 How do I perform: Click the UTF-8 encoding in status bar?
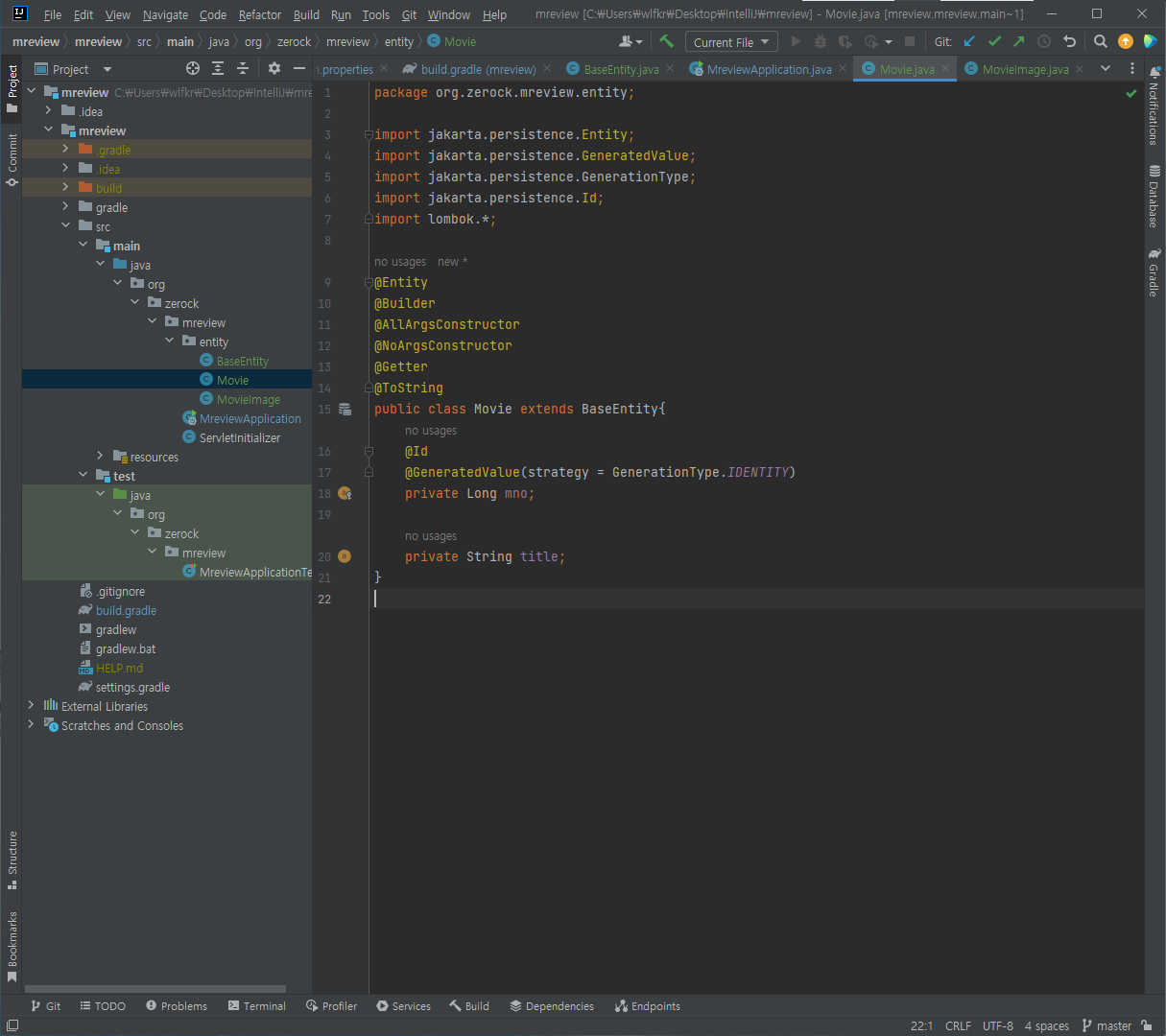pyautogui.click(x=998, y=1025)
